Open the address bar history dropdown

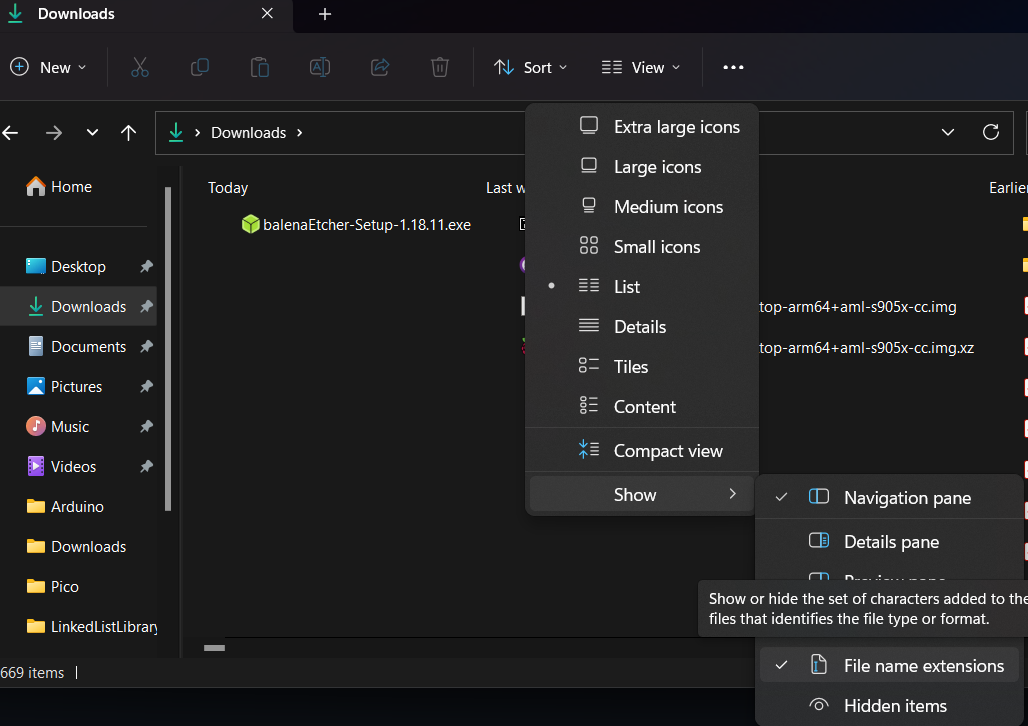coord(947,132)
